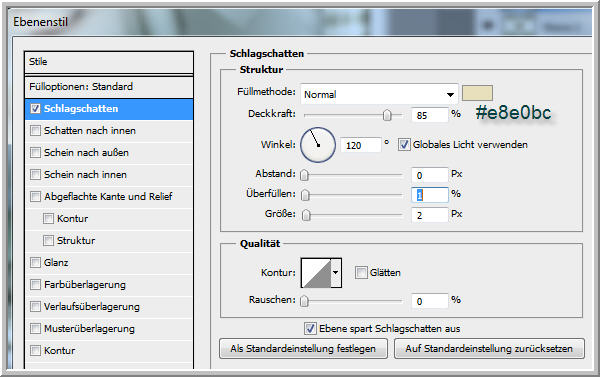Image resolution: width=600 pixels, height=377 pixels.
Task: Select Abgeflachte Kante und Relief row label
Action: coord(108,196)
